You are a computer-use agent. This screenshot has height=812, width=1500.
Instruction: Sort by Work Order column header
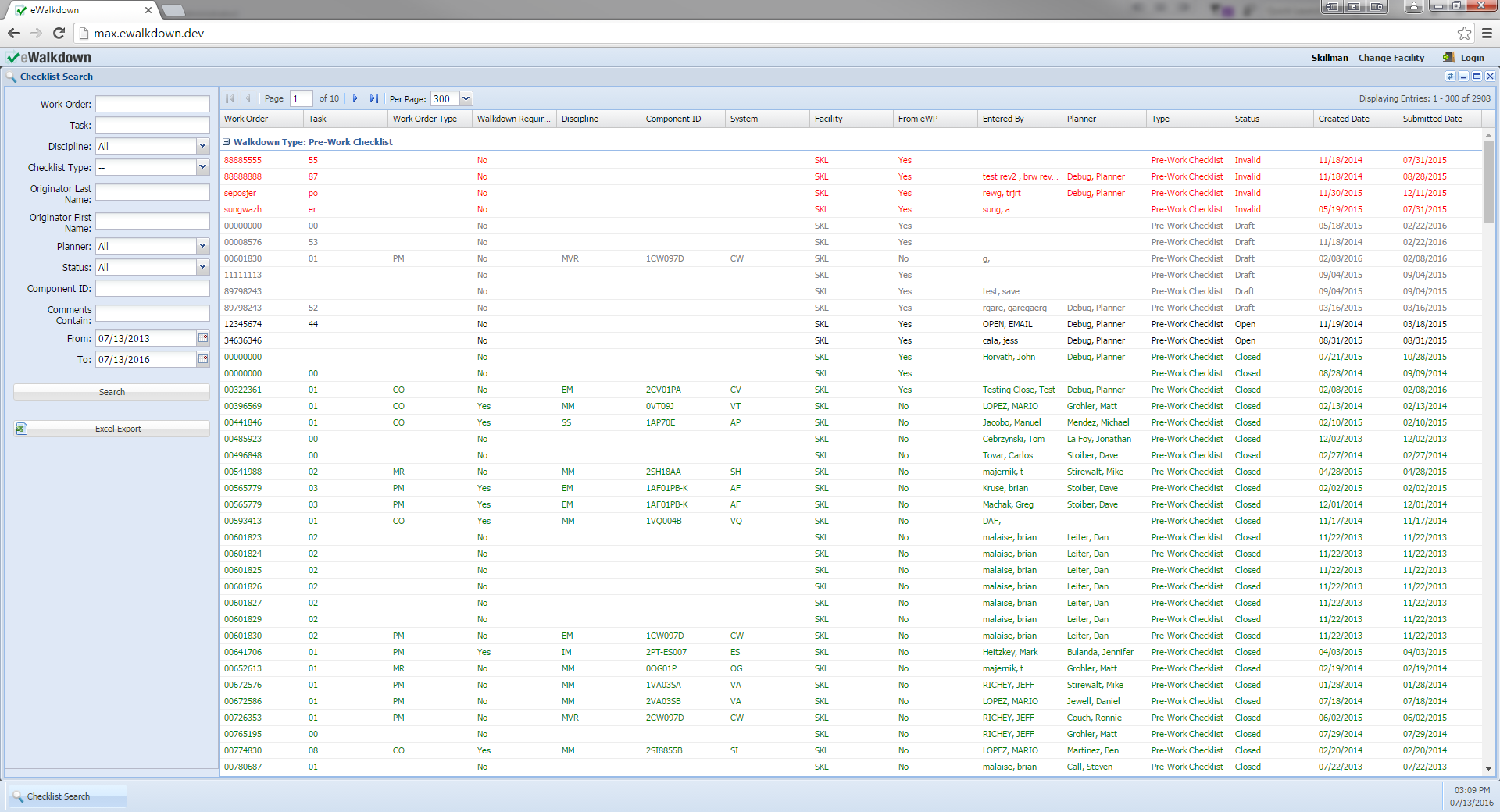[x=261, y=119]
